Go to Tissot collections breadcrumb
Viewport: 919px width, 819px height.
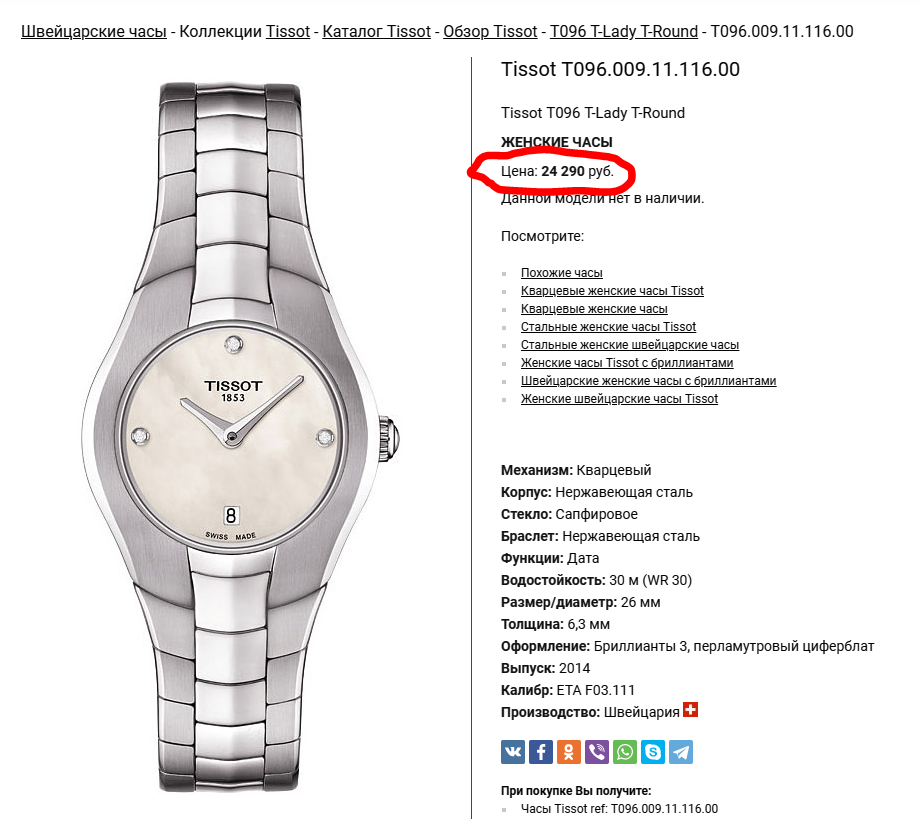(x=288, y=31)
